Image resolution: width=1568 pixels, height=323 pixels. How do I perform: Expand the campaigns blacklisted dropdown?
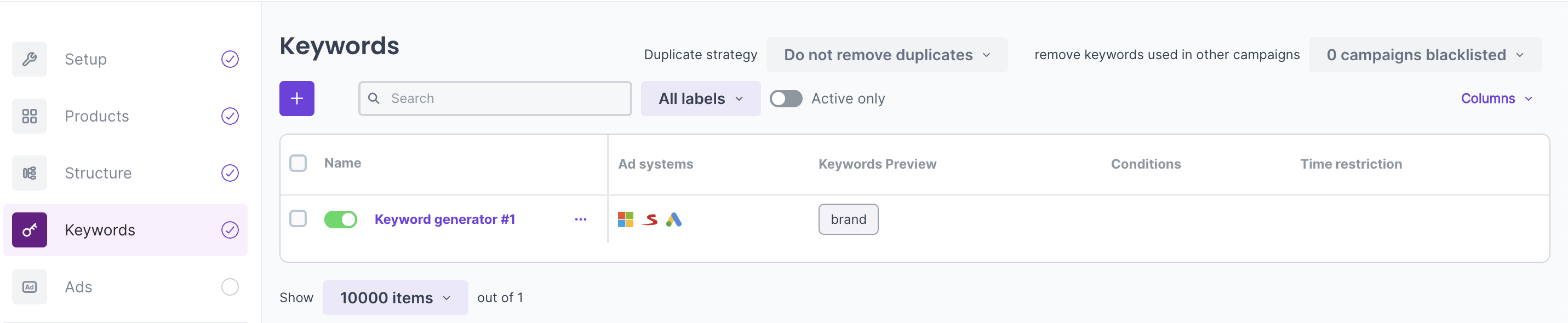1424,55
